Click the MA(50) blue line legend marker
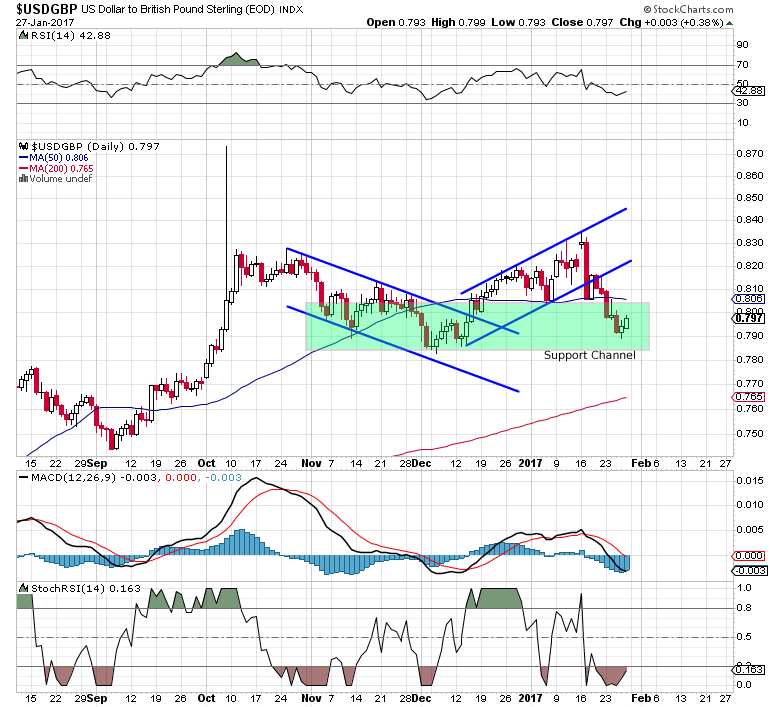The width and height of the screenshot is (780, 707). (x=23, y=158)
